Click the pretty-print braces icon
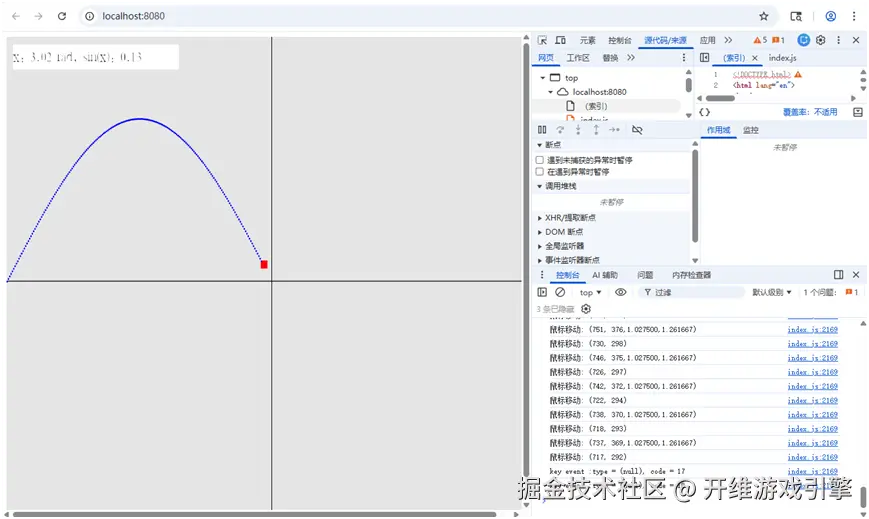This screenshot has width=869, height=519. click(704, 112)
